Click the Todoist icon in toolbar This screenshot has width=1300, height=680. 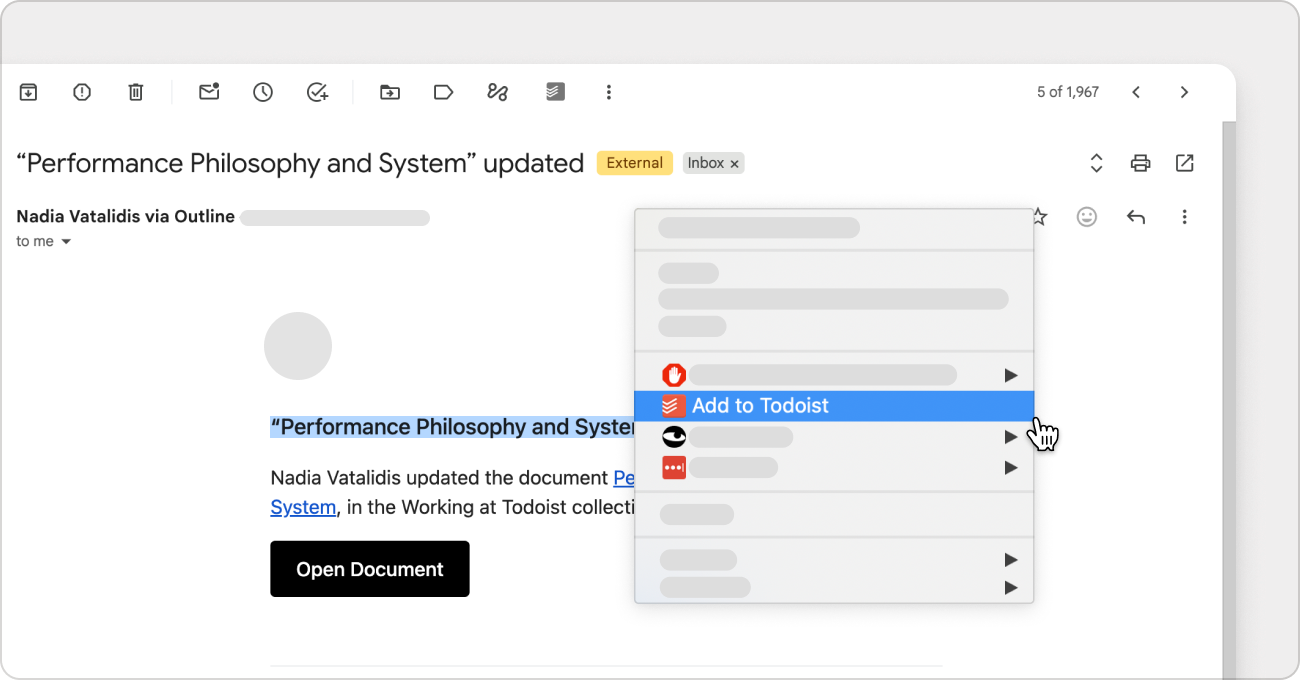click(x=555, y=92)
